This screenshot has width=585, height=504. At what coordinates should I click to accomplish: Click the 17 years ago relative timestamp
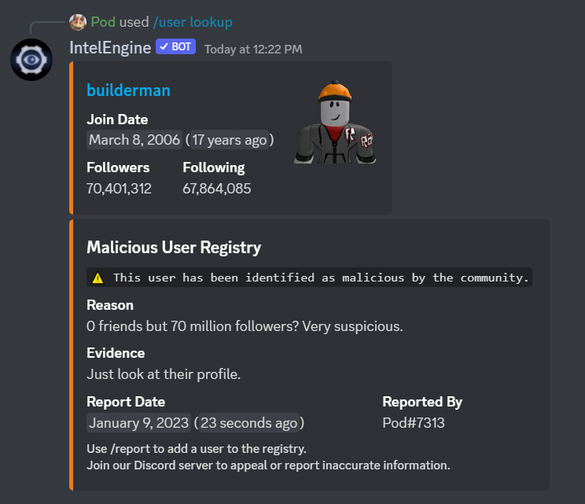click(230, 140)
